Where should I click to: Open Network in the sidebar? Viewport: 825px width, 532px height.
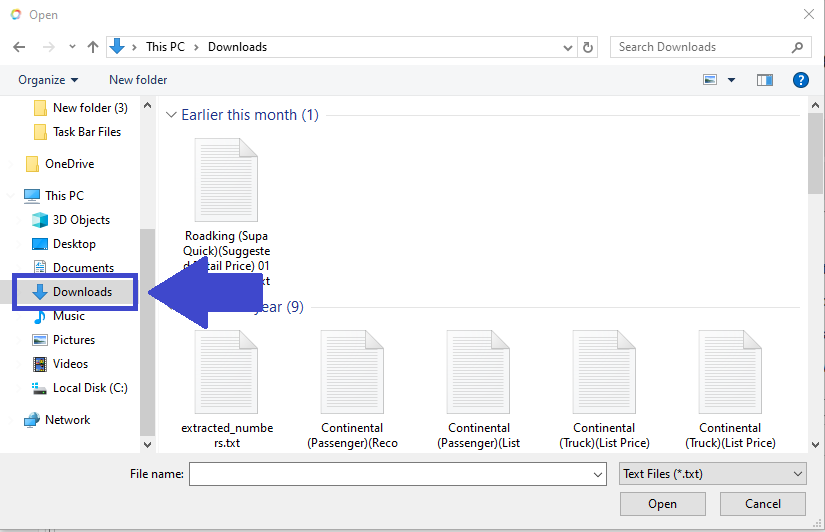pos(57,420)
